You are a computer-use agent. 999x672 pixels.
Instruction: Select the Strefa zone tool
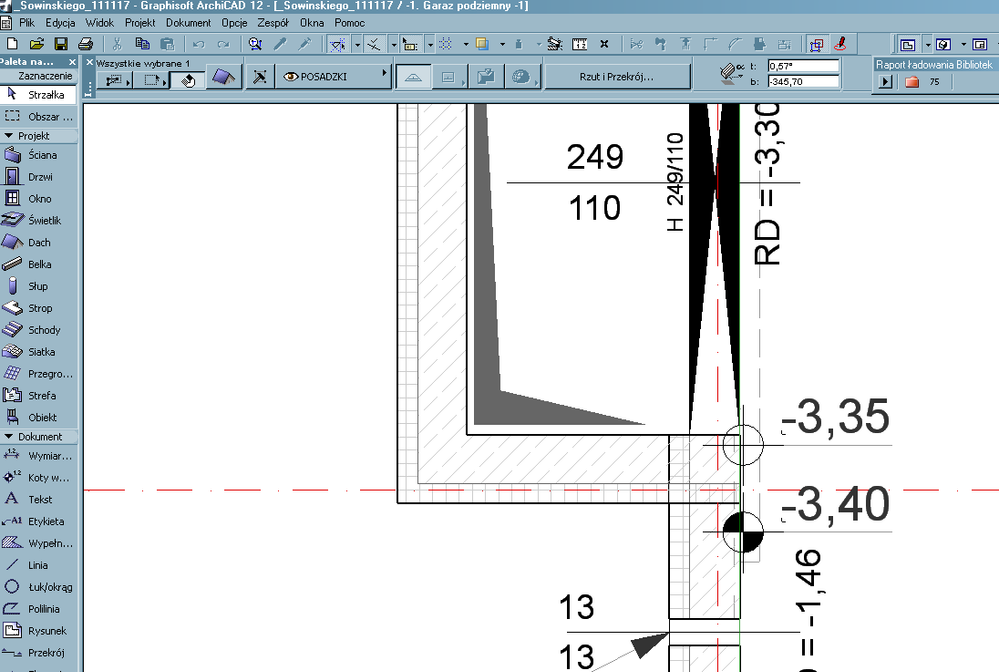tap(38, 396)
